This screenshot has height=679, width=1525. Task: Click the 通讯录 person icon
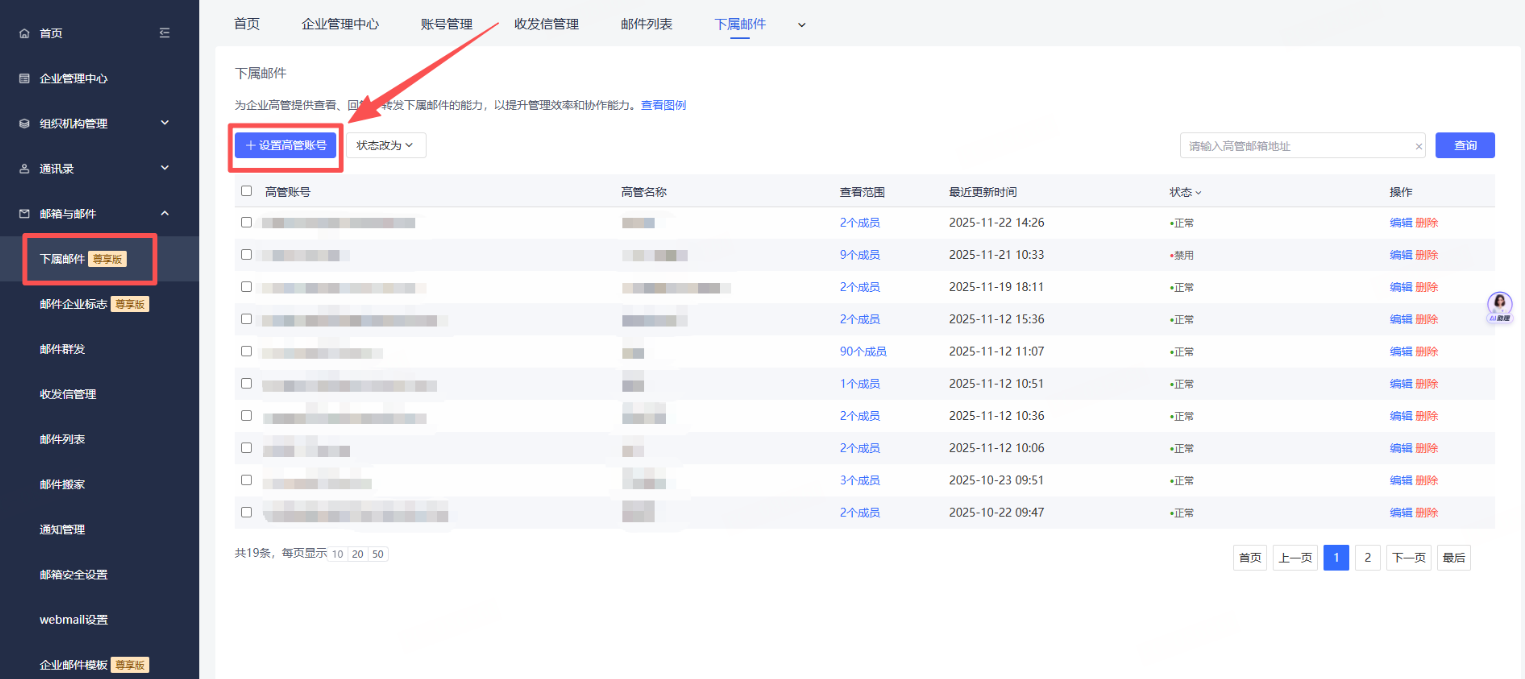[x=25, y=168]
